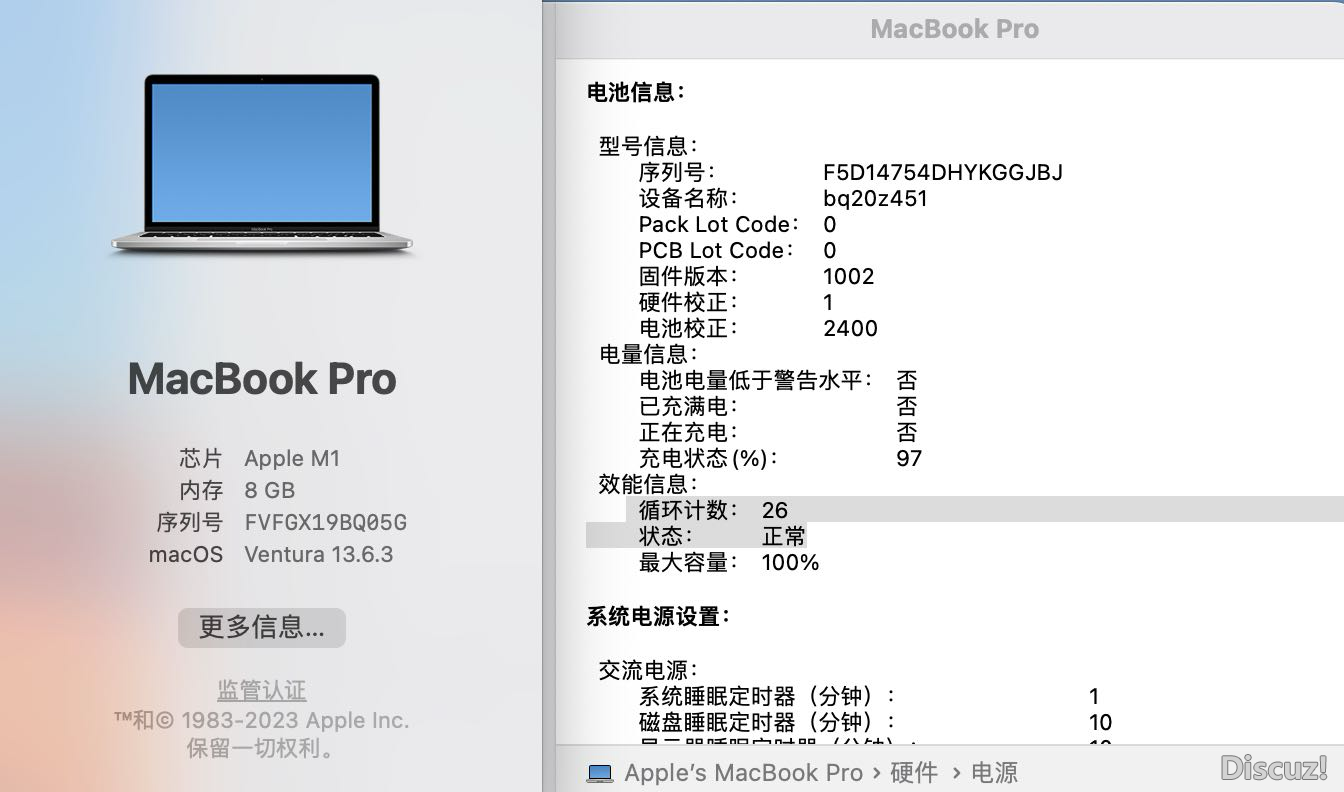Click the serial number FVFGX19BQ05G
This screenshot has height=792, width=1344.
[326, 522]
